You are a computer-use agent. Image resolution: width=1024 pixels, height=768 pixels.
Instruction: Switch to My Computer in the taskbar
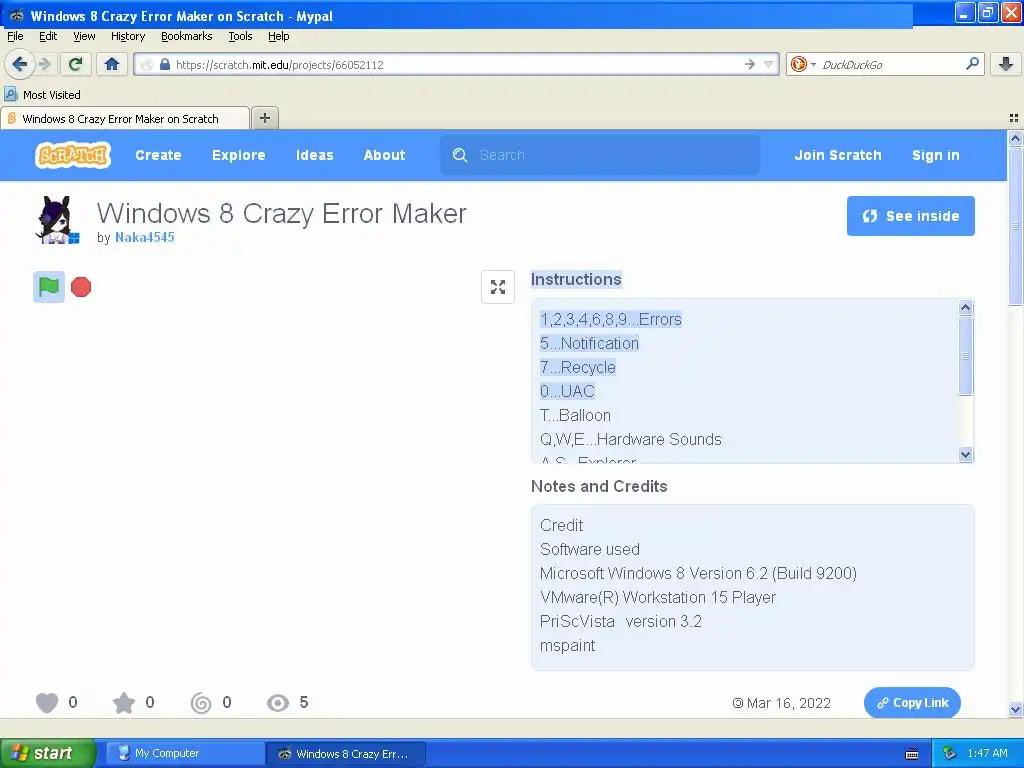coord(184,754)
